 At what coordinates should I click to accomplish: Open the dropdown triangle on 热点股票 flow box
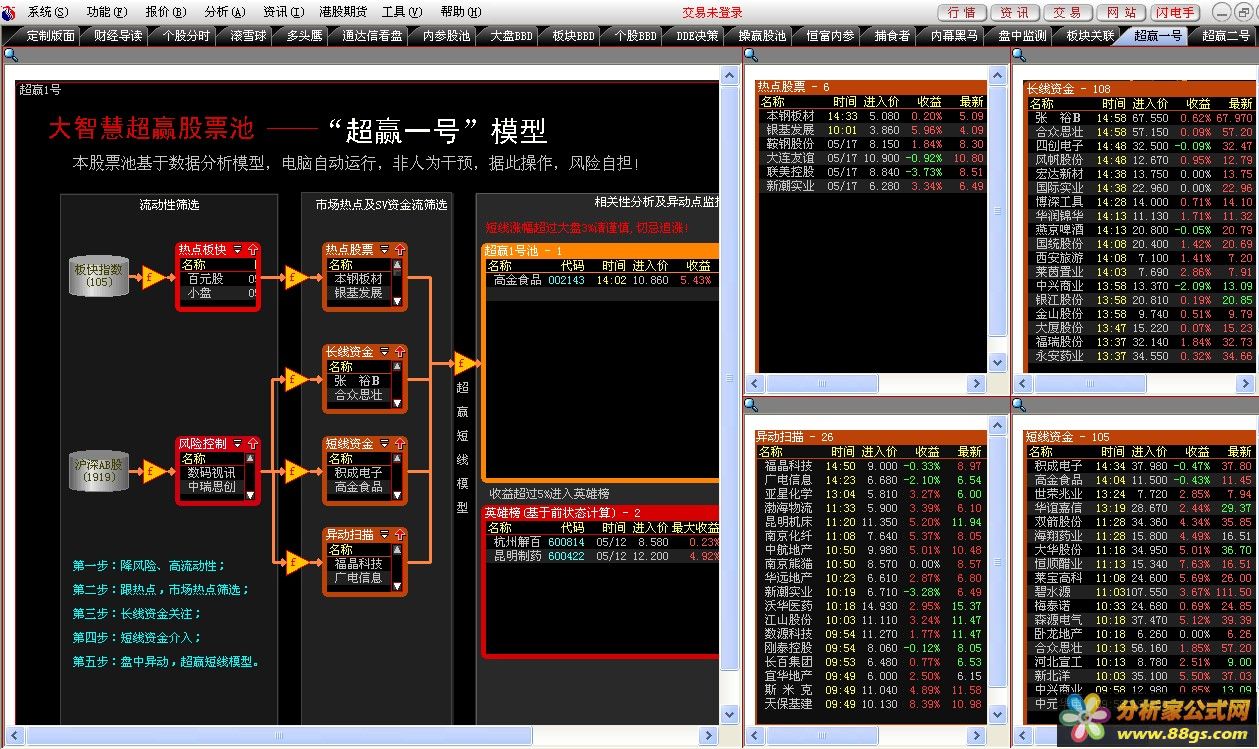pyautogui.click(x=384, y=250)
